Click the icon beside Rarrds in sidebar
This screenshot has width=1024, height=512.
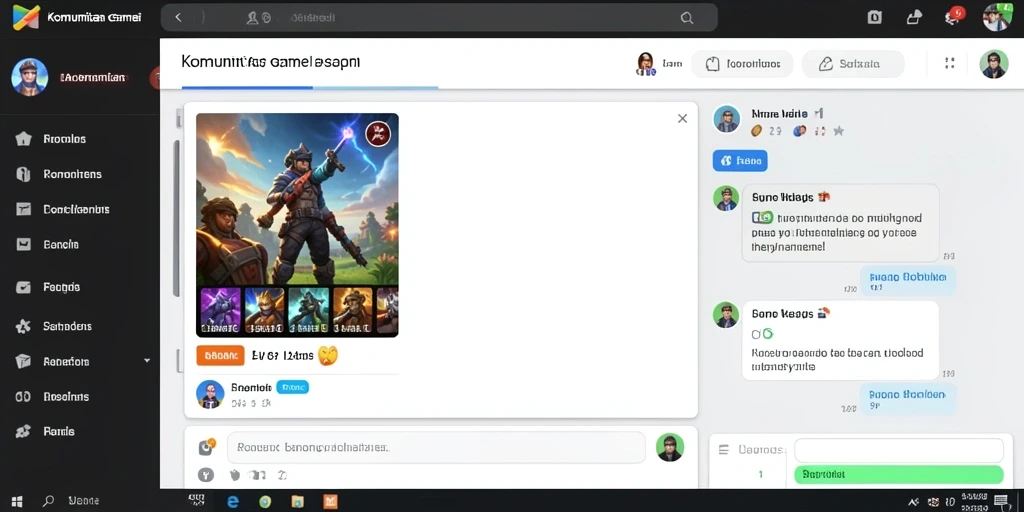tap(24, 431)
